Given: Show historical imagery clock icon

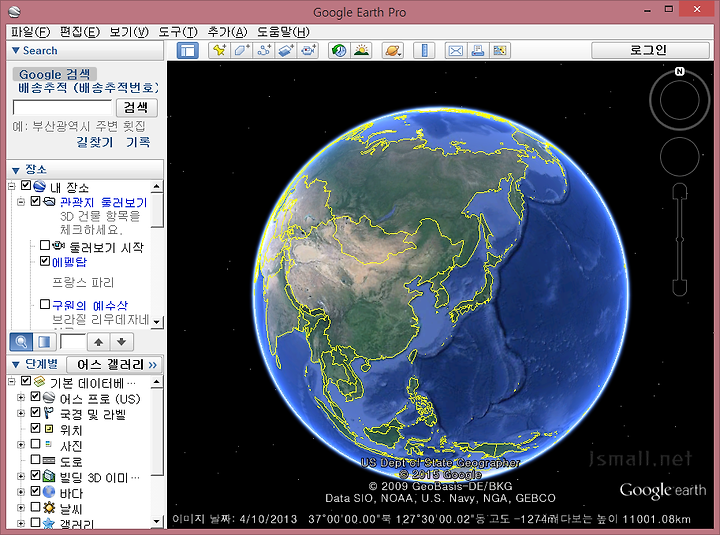Looking at the screenshot, I should coord(339,51).
